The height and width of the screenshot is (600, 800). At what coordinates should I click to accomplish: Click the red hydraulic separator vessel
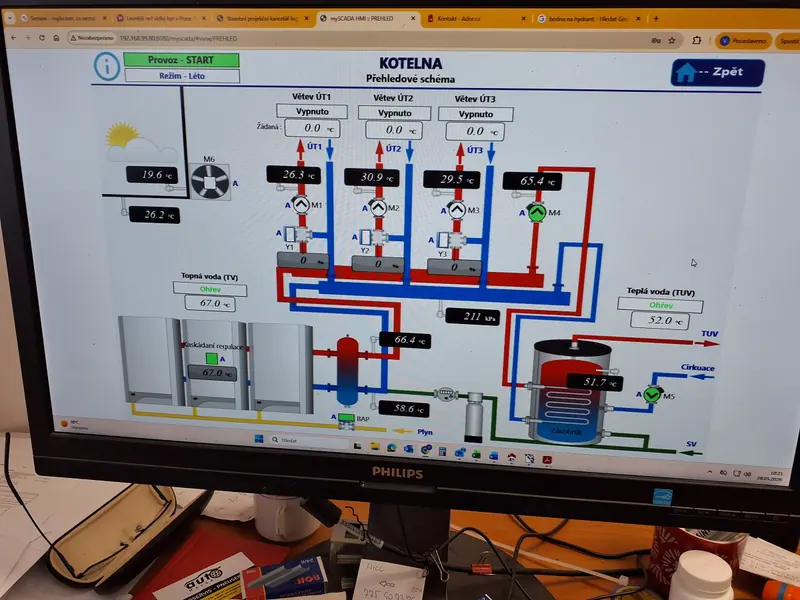(347, 371)
